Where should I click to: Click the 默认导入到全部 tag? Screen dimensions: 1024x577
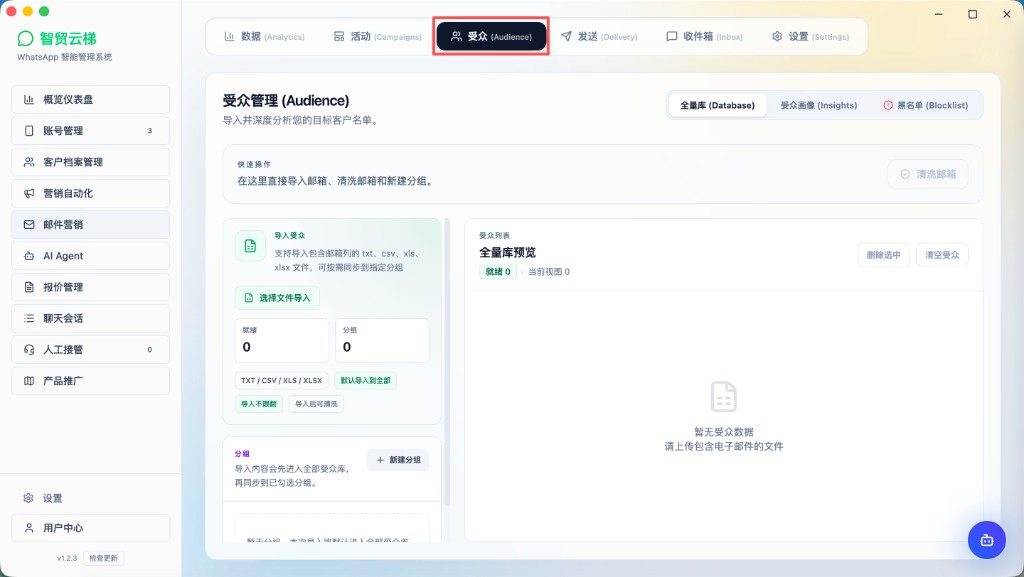point(365,381)
